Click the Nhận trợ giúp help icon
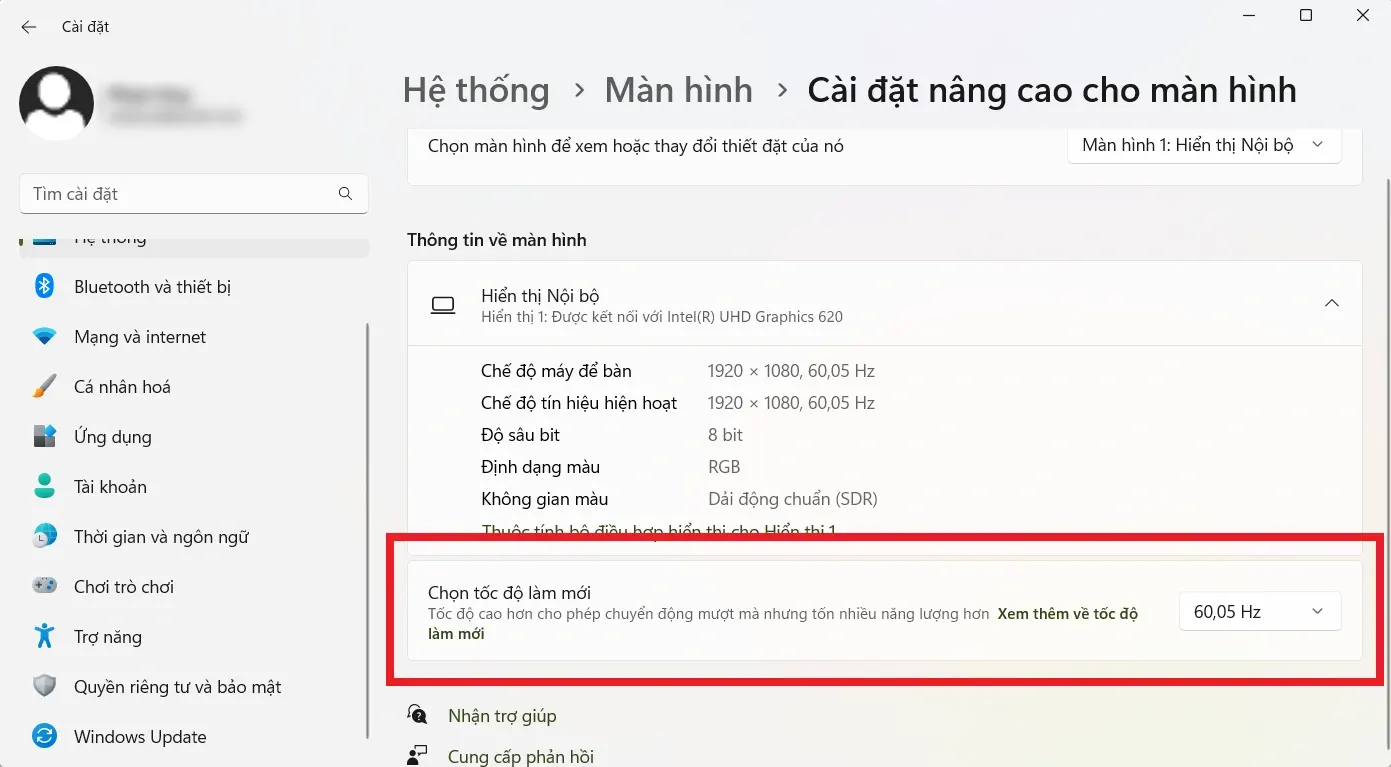1391x767 pixels. pyautogui.click(x=417, y=714)
